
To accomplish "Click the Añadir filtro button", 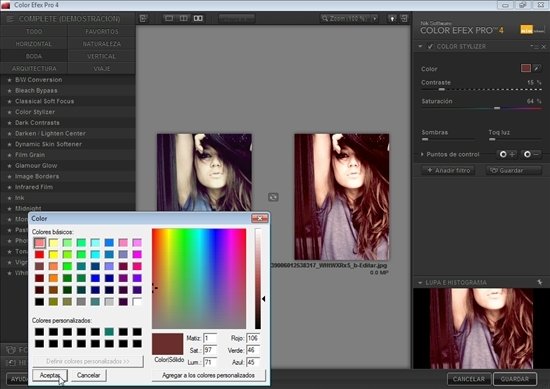I will click(x=449, y=170).
